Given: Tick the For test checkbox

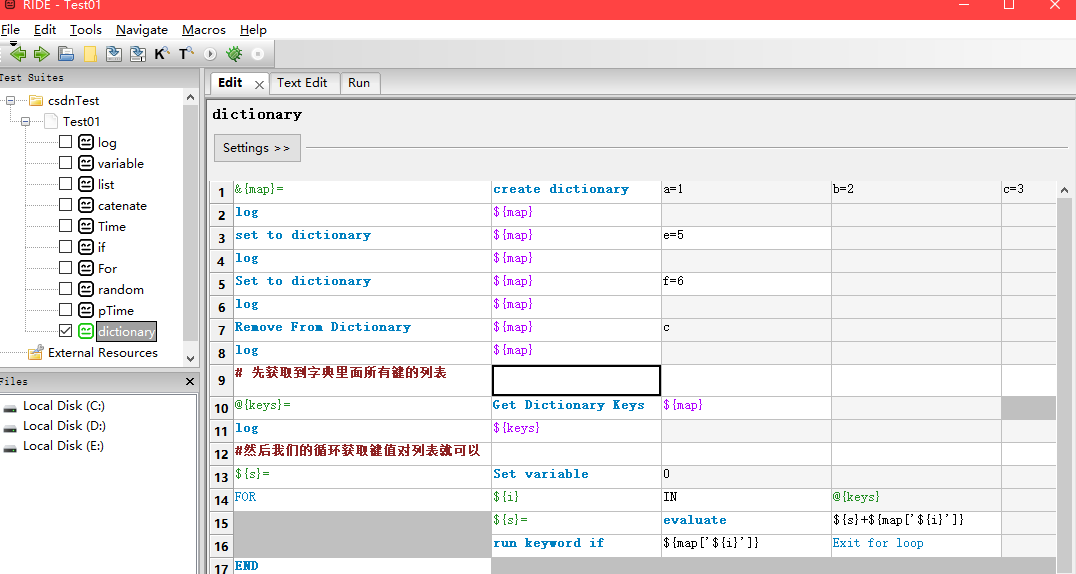Looking at the screenshot, I should (x=65, y=267).
